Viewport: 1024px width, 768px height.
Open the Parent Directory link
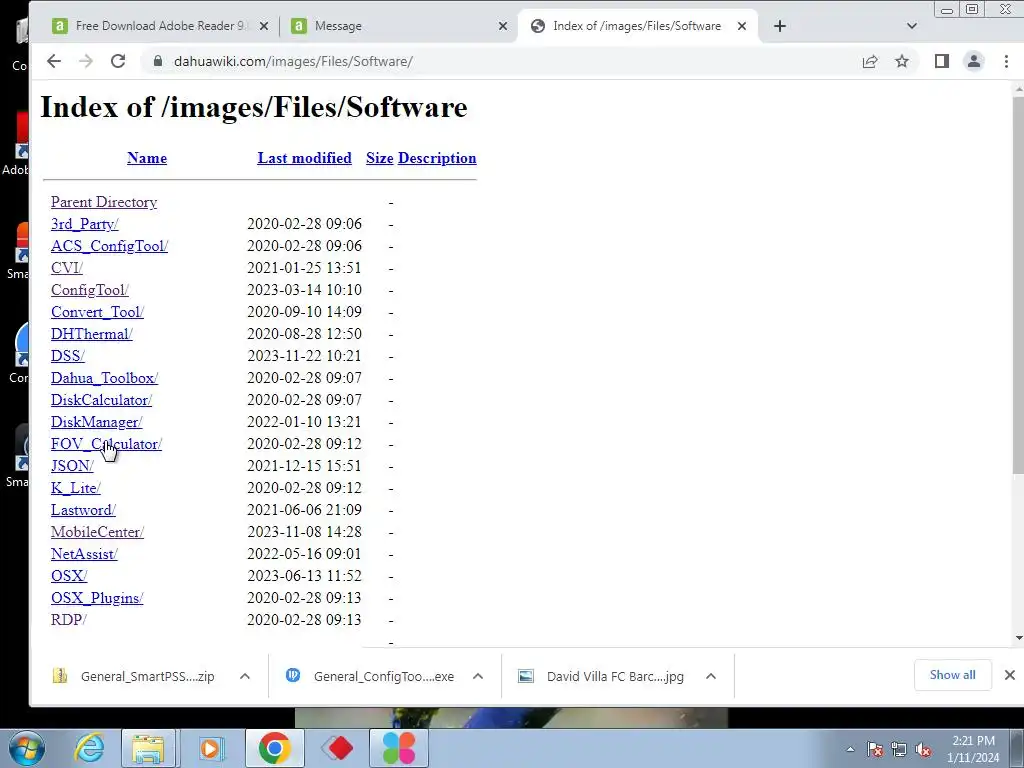pos(104,202)
